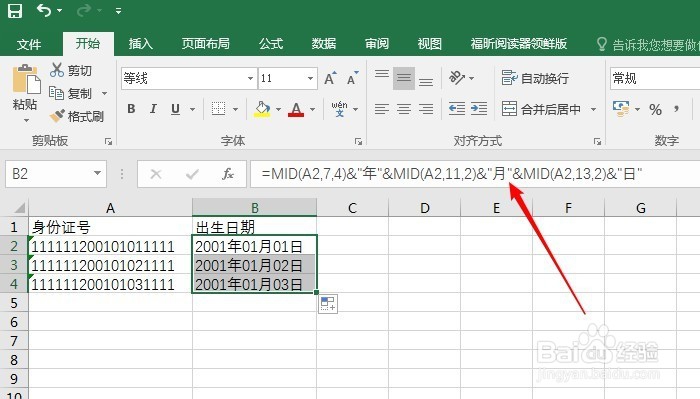700x399 pixels.
Task: Click the Save icon in quick access toolbar
Action: [15, 11]
